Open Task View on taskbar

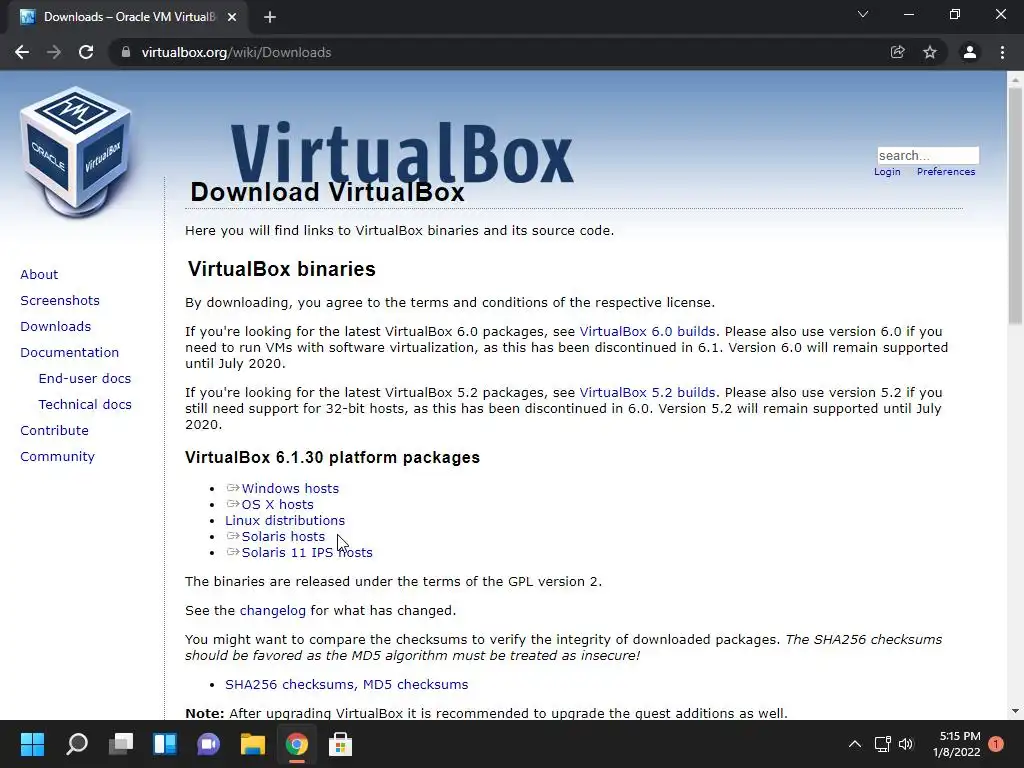click(121, 744)
